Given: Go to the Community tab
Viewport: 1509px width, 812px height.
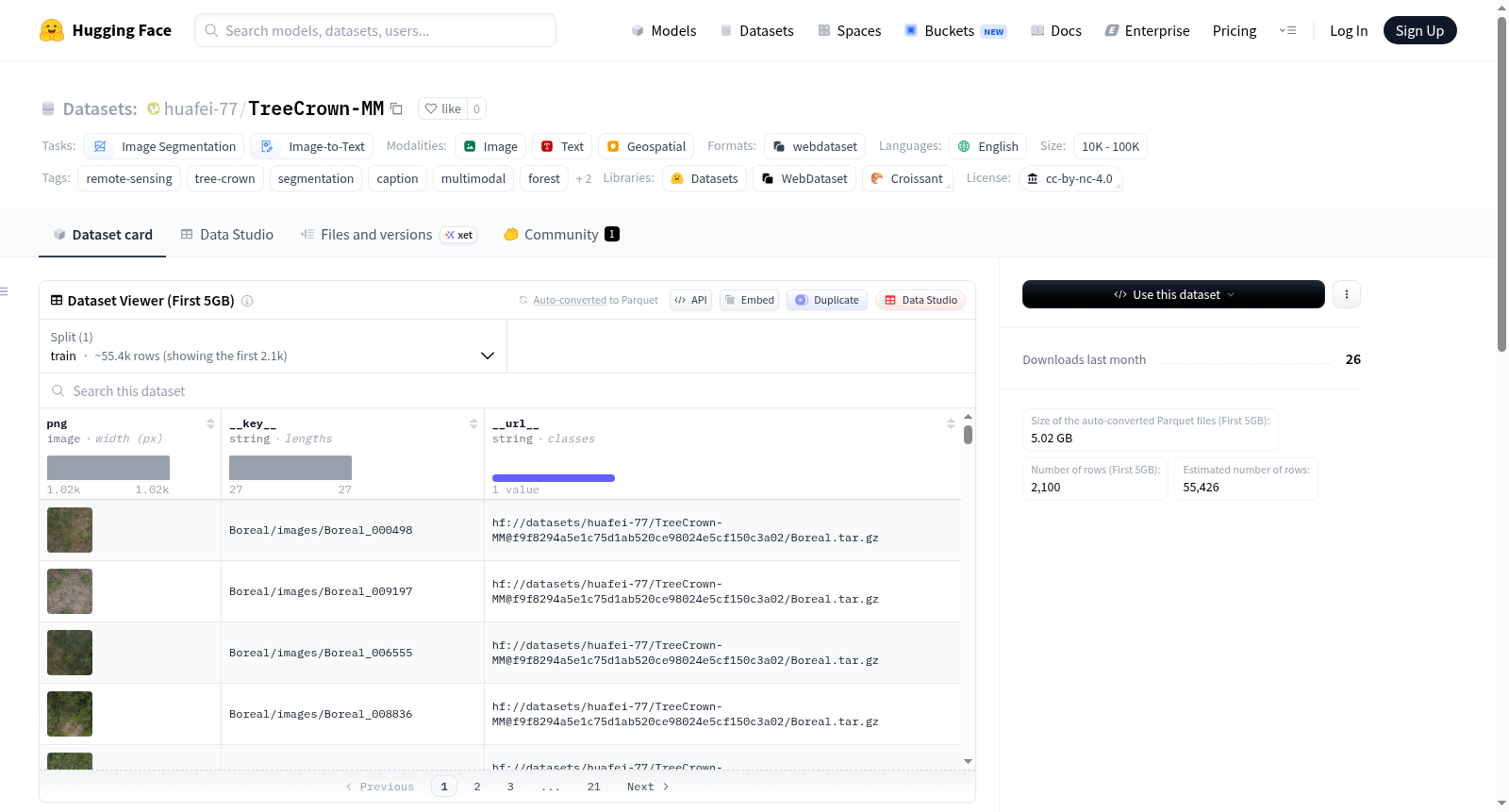Looking at the screenshot, I should (562, 235).
